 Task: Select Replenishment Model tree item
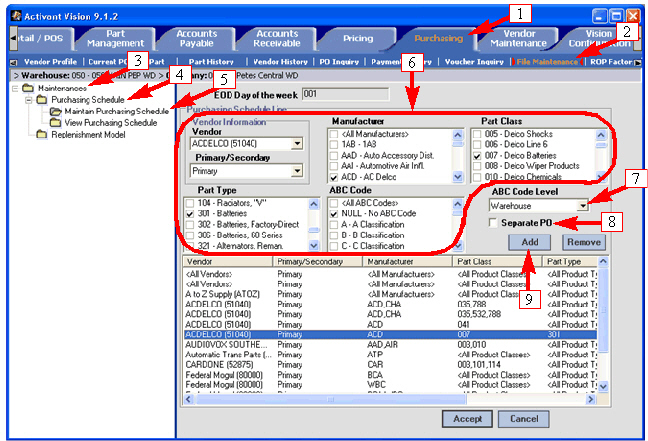click(x=88, y=135)
